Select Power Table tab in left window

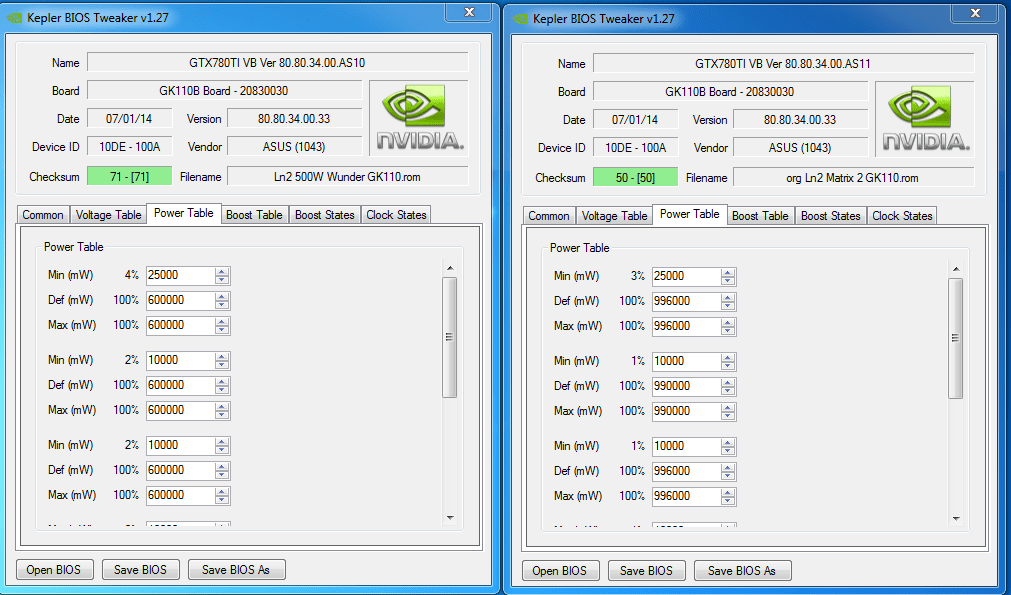pyautogui.click(x=184, y=213)
